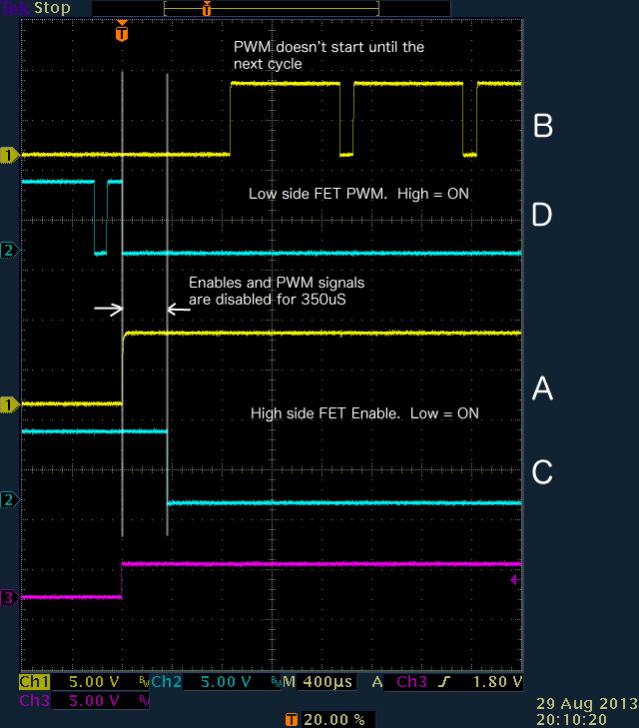639x728 pixels.
Task: Click the 1.80 V trigger level value
Action: click(495, 682)
